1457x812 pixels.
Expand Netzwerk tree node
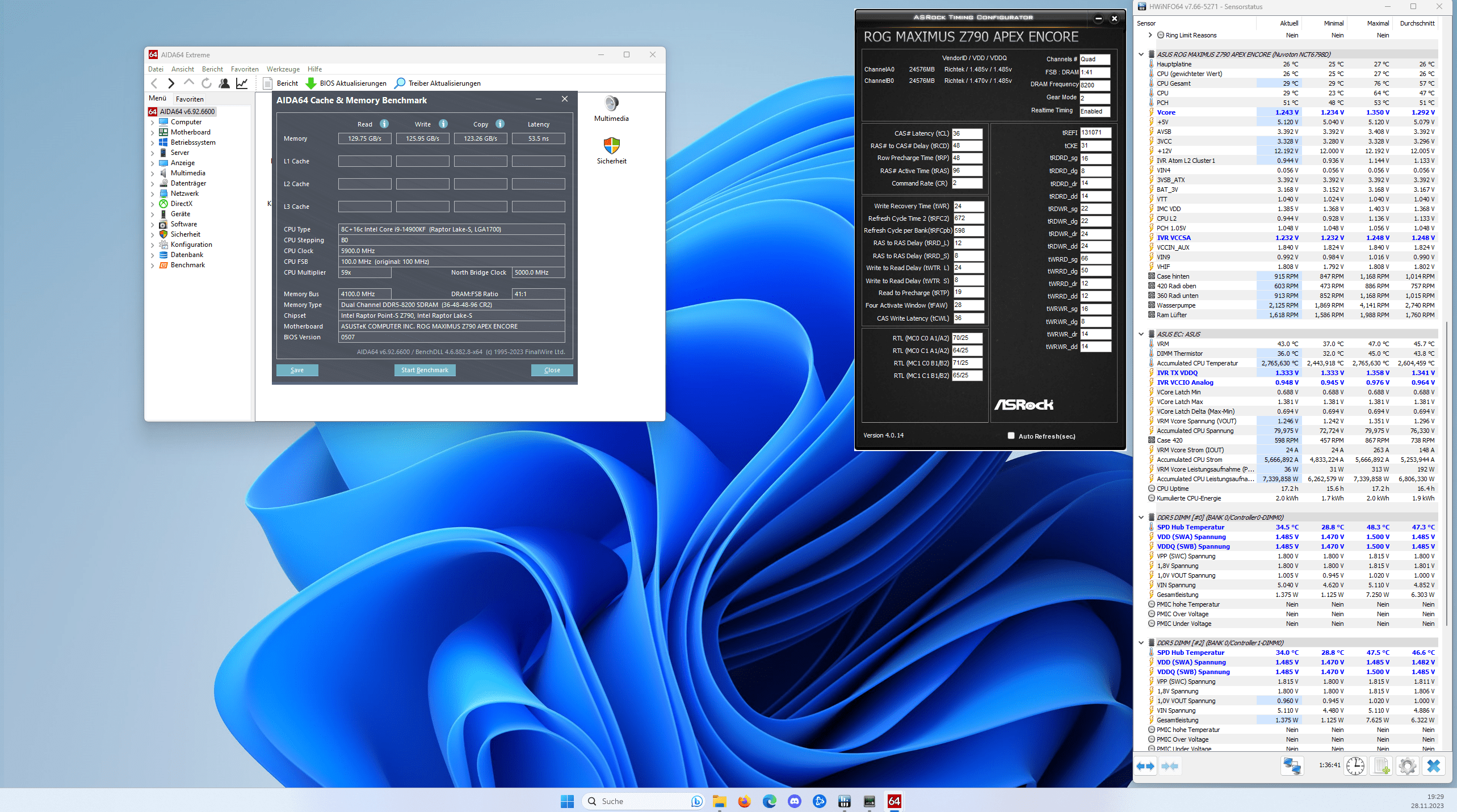click(x=152, y=194)
